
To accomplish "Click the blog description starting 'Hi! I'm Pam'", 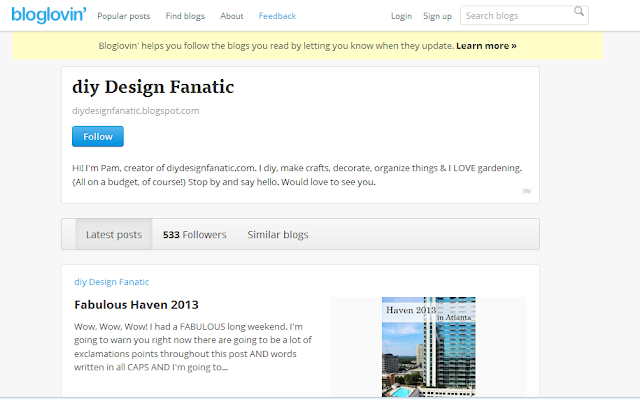I will click(297, 175).
